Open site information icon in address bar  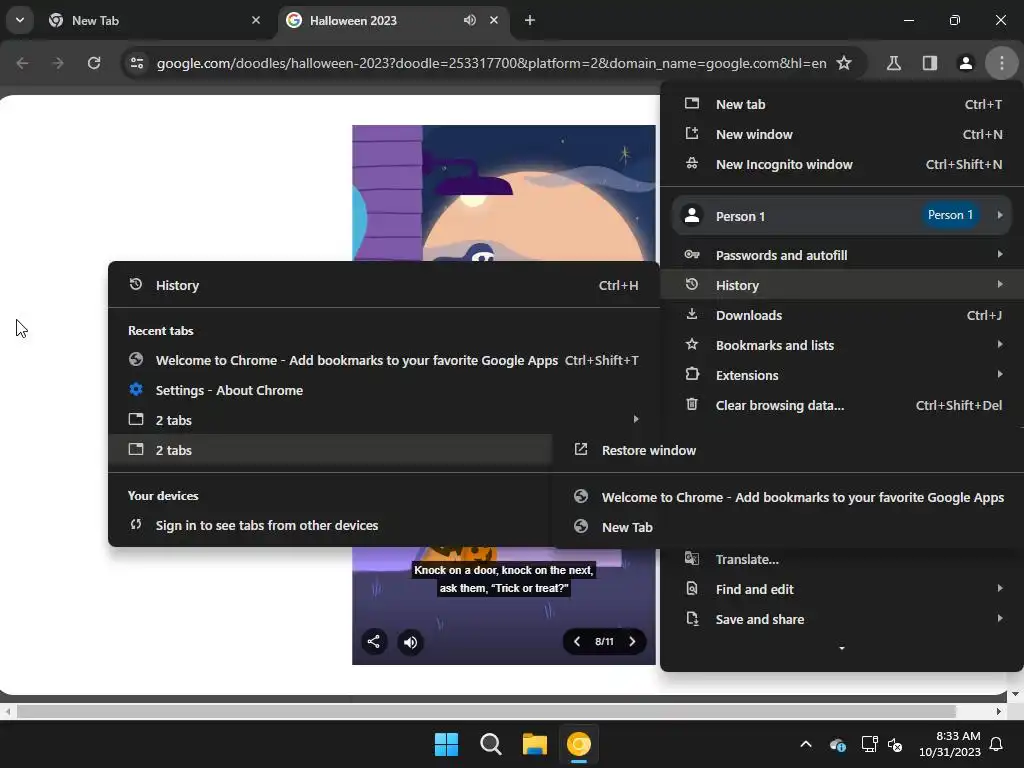pos(136,63)
